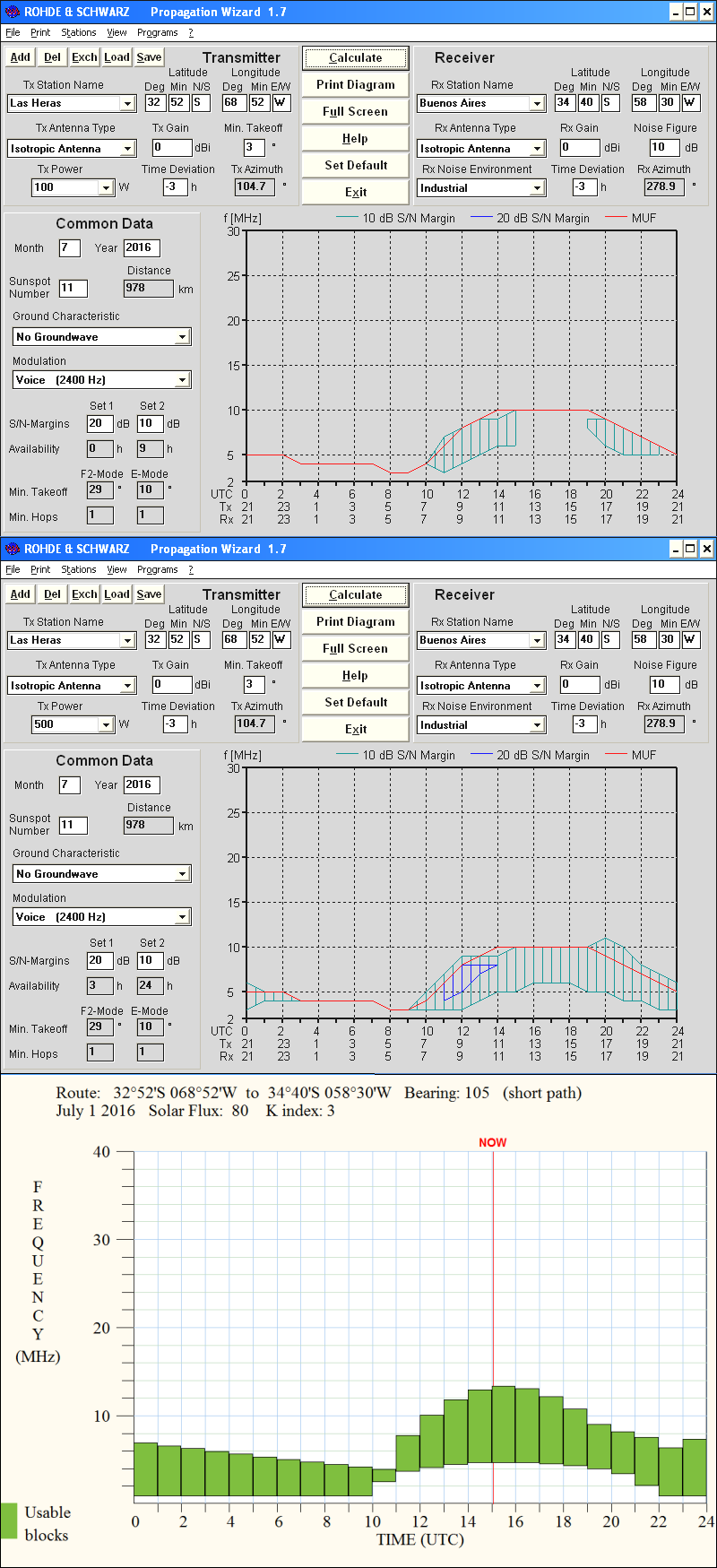Click Calculate button in lower Propagation Wizard window
The width and height of the screenshot is (717, 1568).
(x=355, y=594)
